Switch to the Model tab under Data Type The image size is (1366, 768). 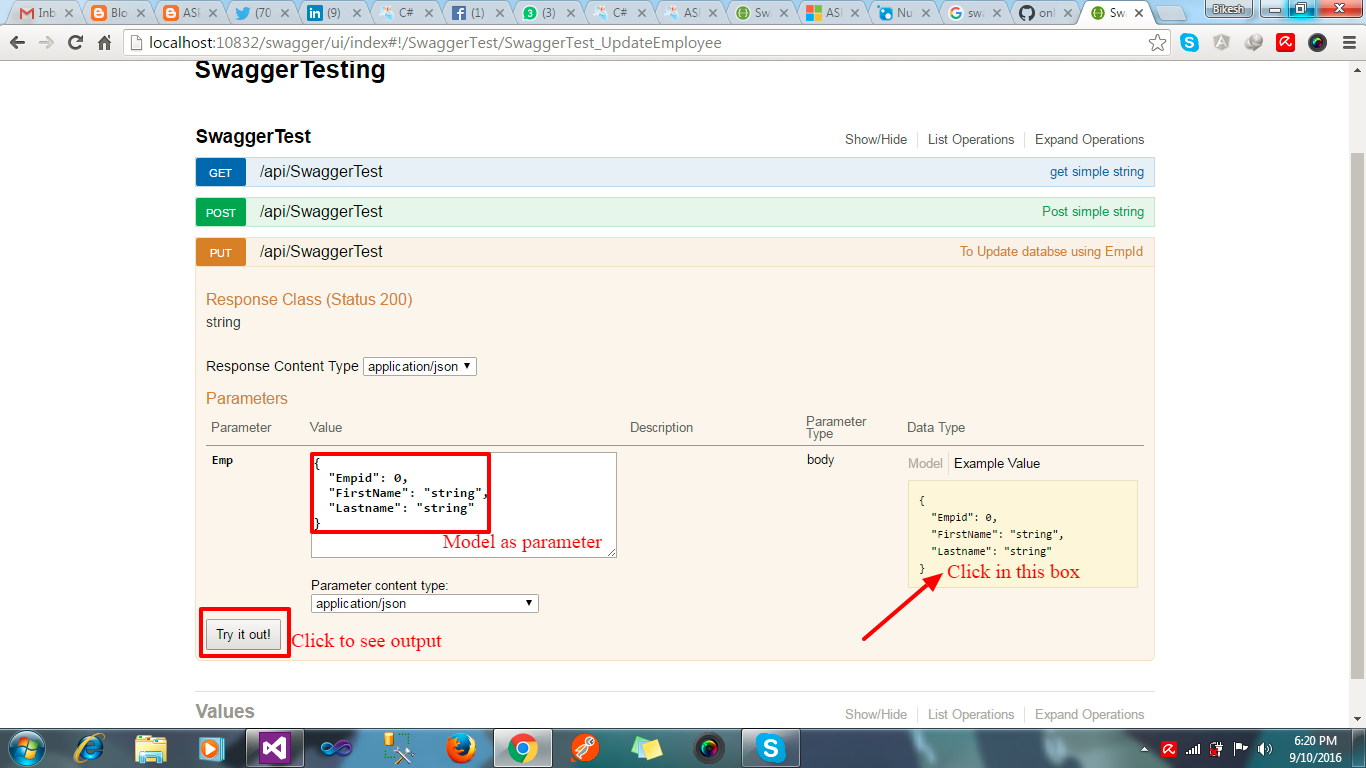click(925, 463)
